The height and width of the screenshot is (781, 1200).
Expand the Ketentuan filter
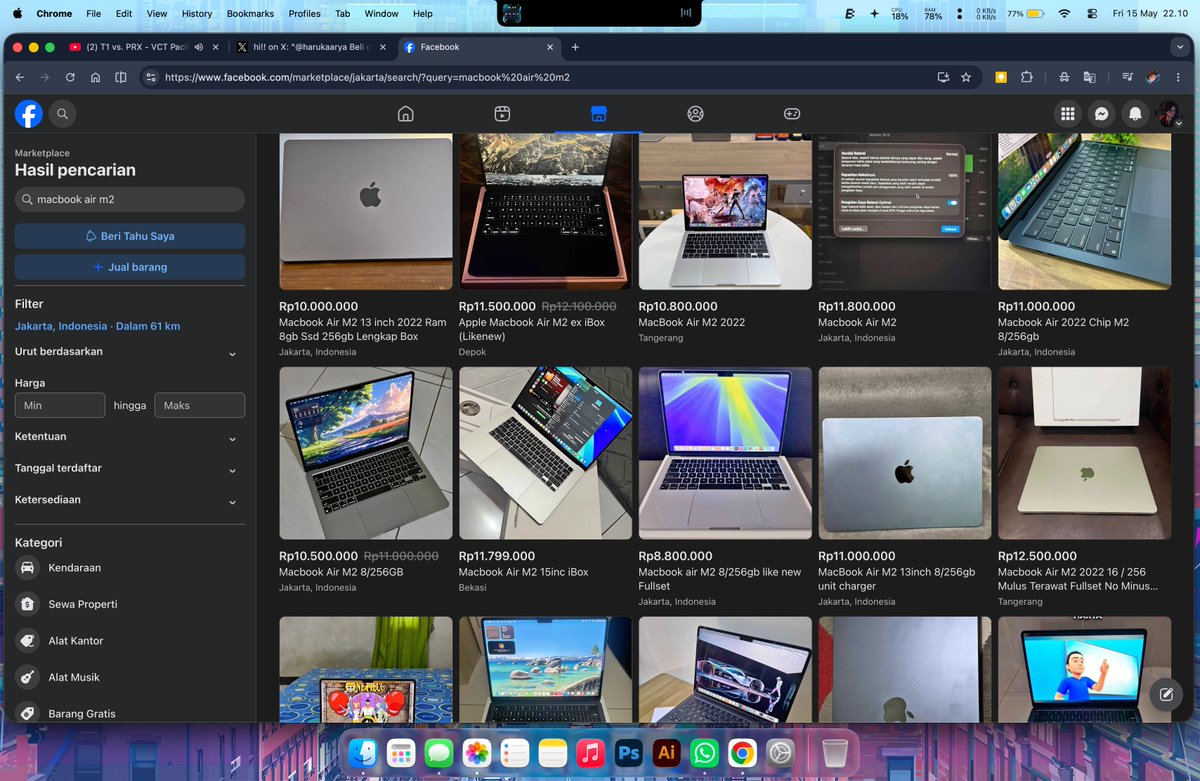(x=130, y=437)
